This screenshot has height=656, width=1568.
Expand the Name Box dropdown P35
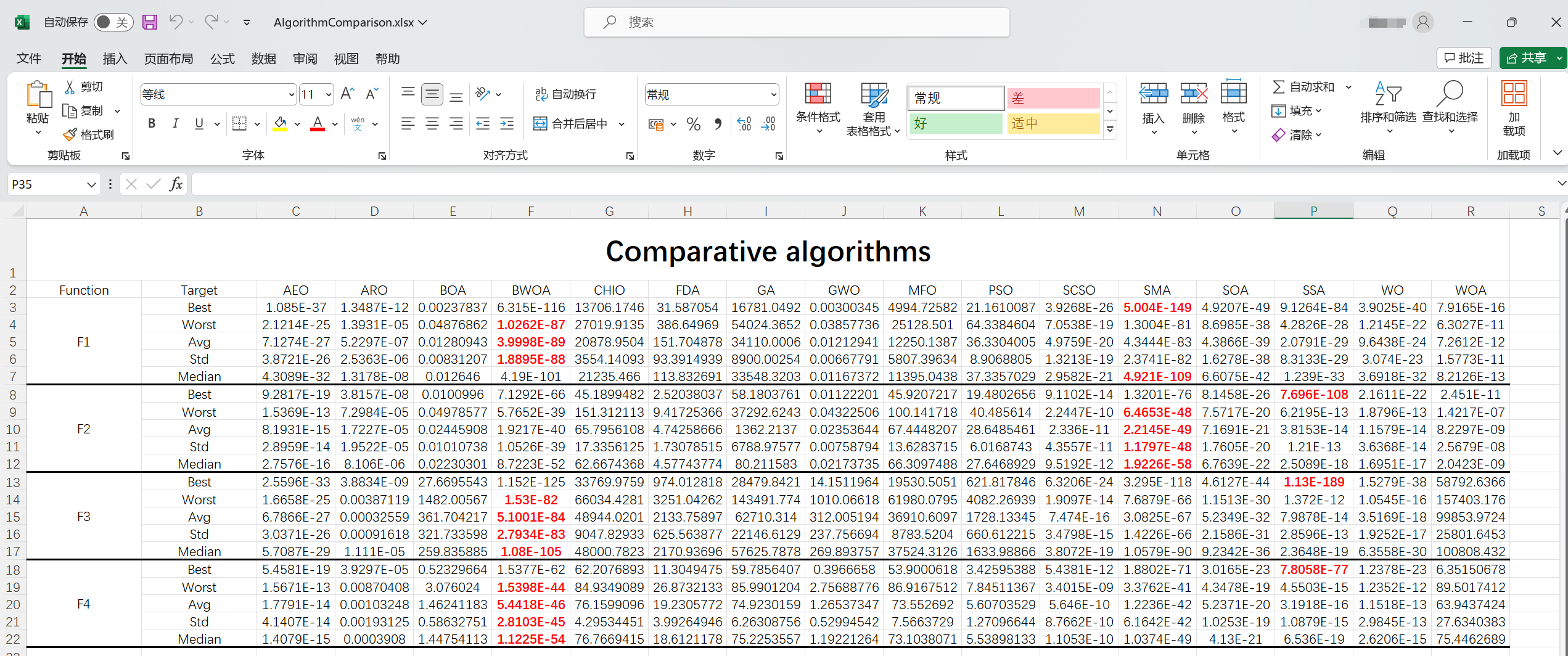(x=91, y=184)
